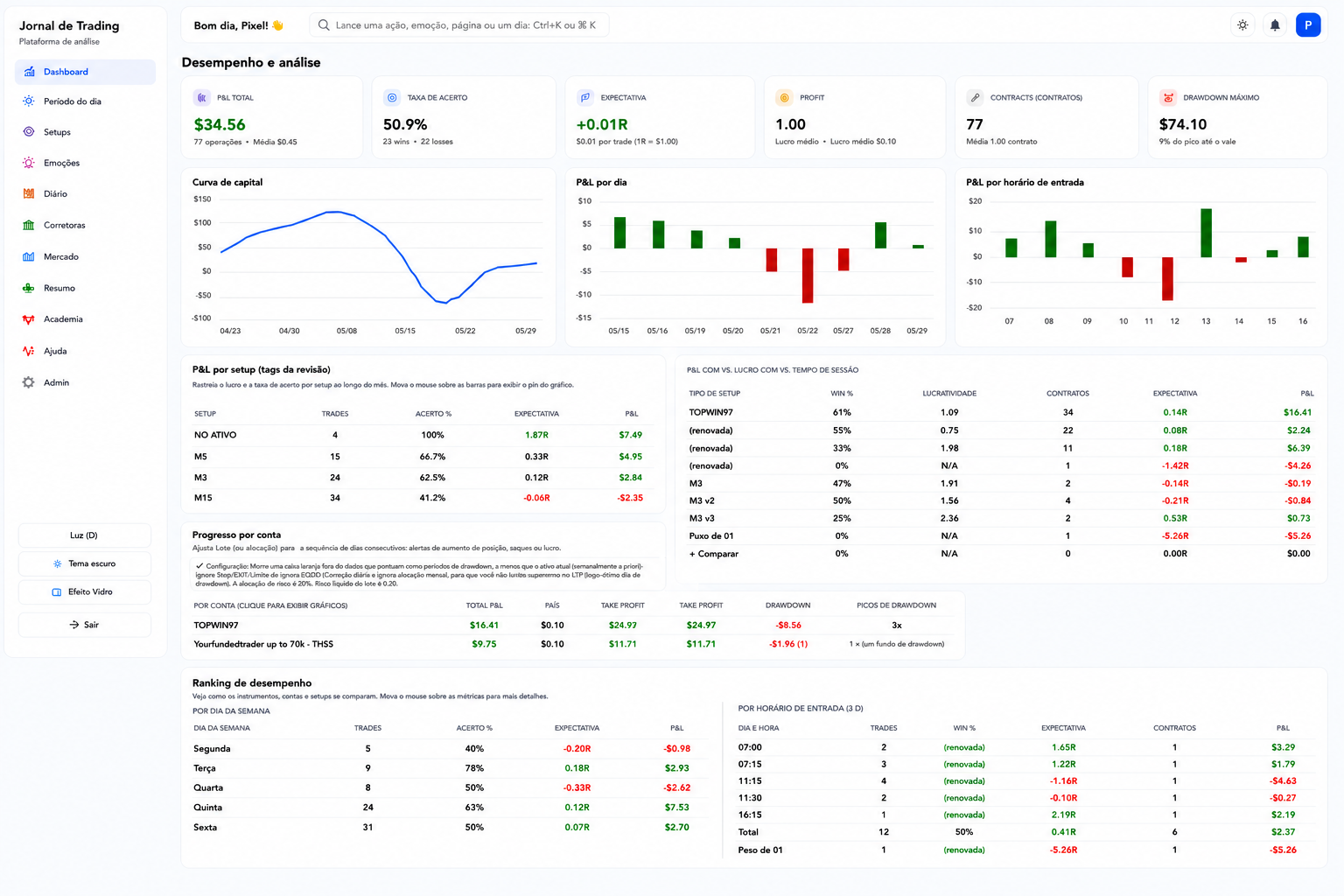Image resolution: width=1344 pixels, height=896 pixels.
Task: Click the Quinta weekday row
Action: click(448, 808)
